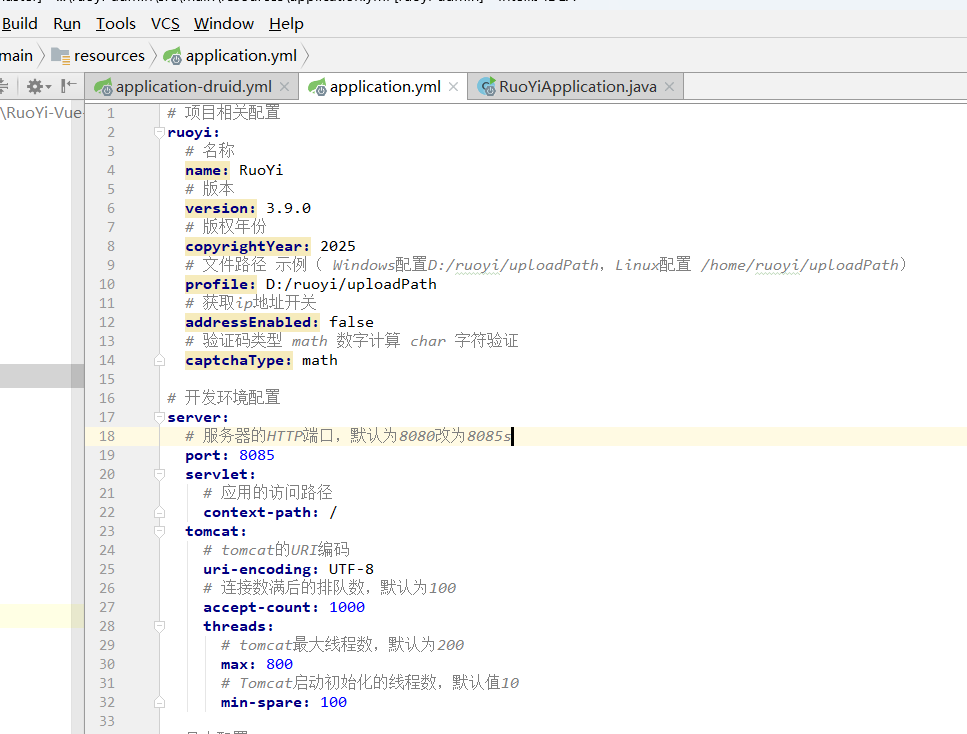Click the captchaType value math
Viewport: 967px width, 734px height.
pos(319,360)
